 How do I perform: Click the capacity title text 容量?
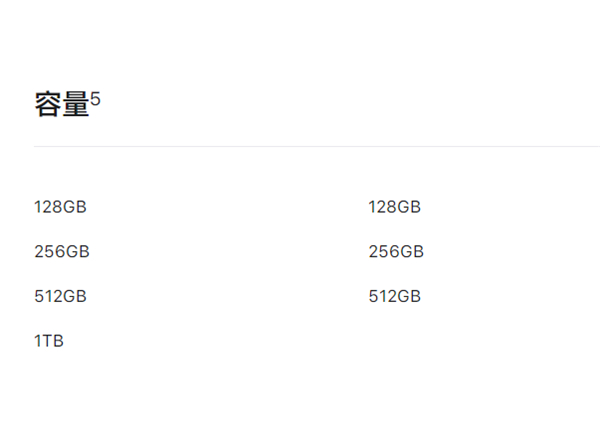click(62, 105)
